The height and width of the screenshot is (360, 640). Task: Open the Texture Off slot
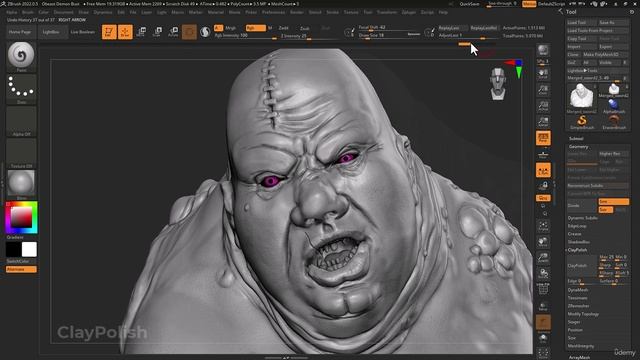(x=21, y=153)
